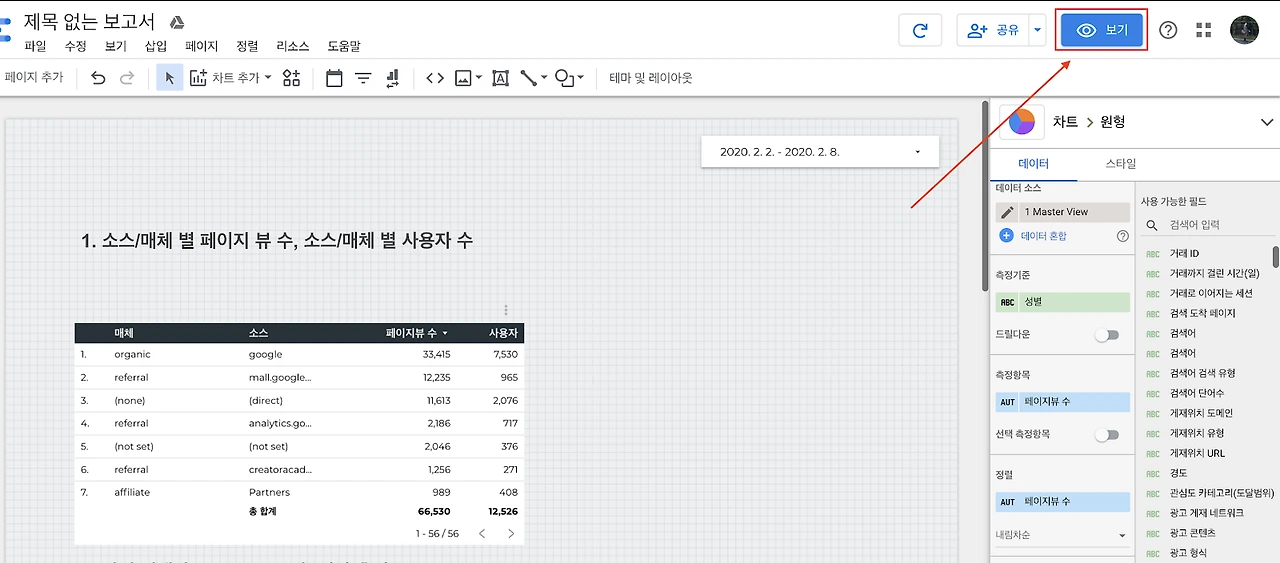This screenshot has width=1280, height=563.
Task: Click the report title 제목 없는 보고서
Action: click(90, 21)
